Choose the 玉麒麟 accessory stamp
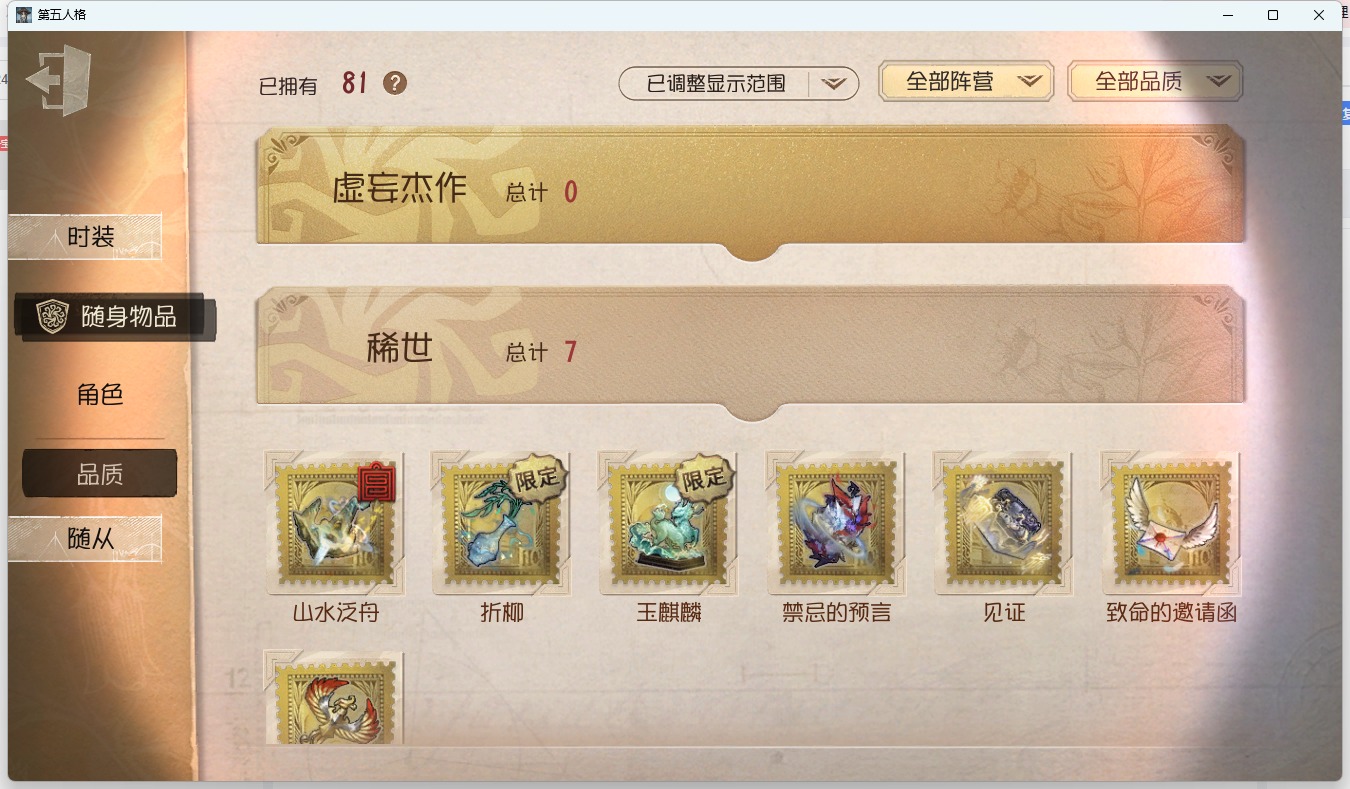The image size is (1350, 789). click(x=669, y=523)
